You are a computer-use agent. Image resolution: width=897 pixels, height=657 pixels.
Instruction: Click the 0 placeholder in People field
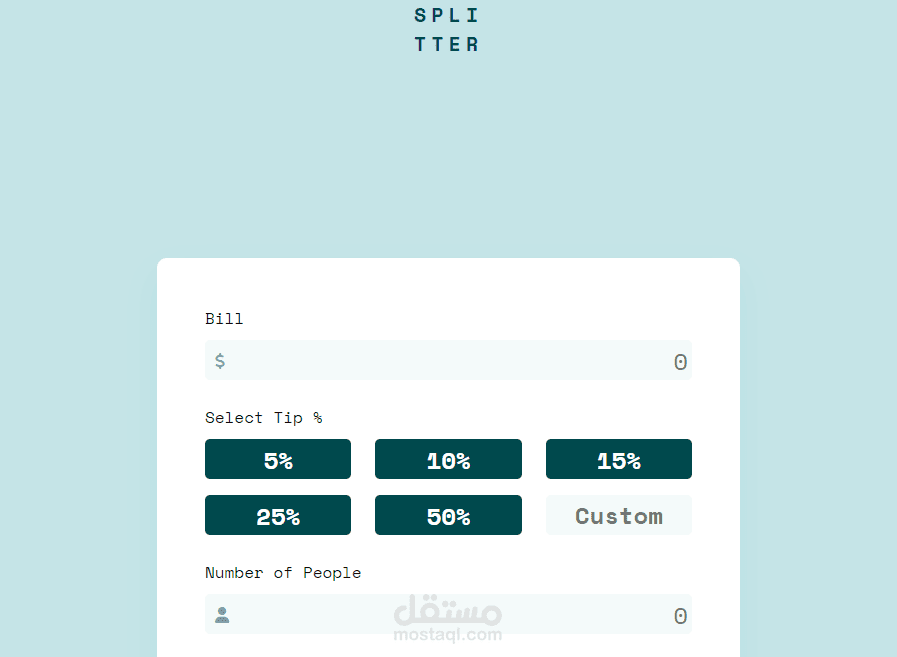pos(680,615)
